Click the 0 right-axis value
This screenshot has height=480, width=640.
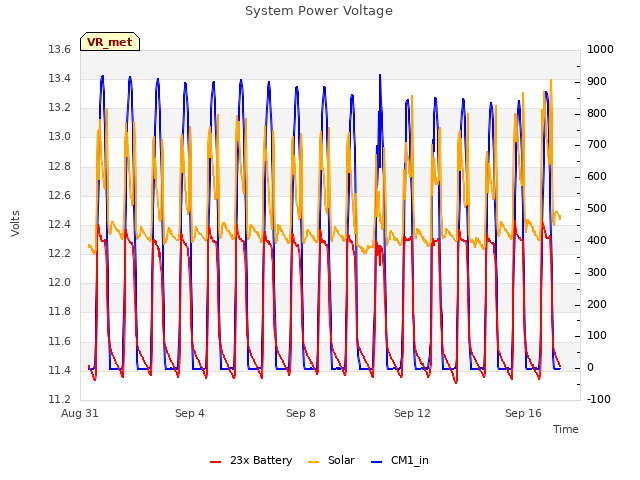590,367
